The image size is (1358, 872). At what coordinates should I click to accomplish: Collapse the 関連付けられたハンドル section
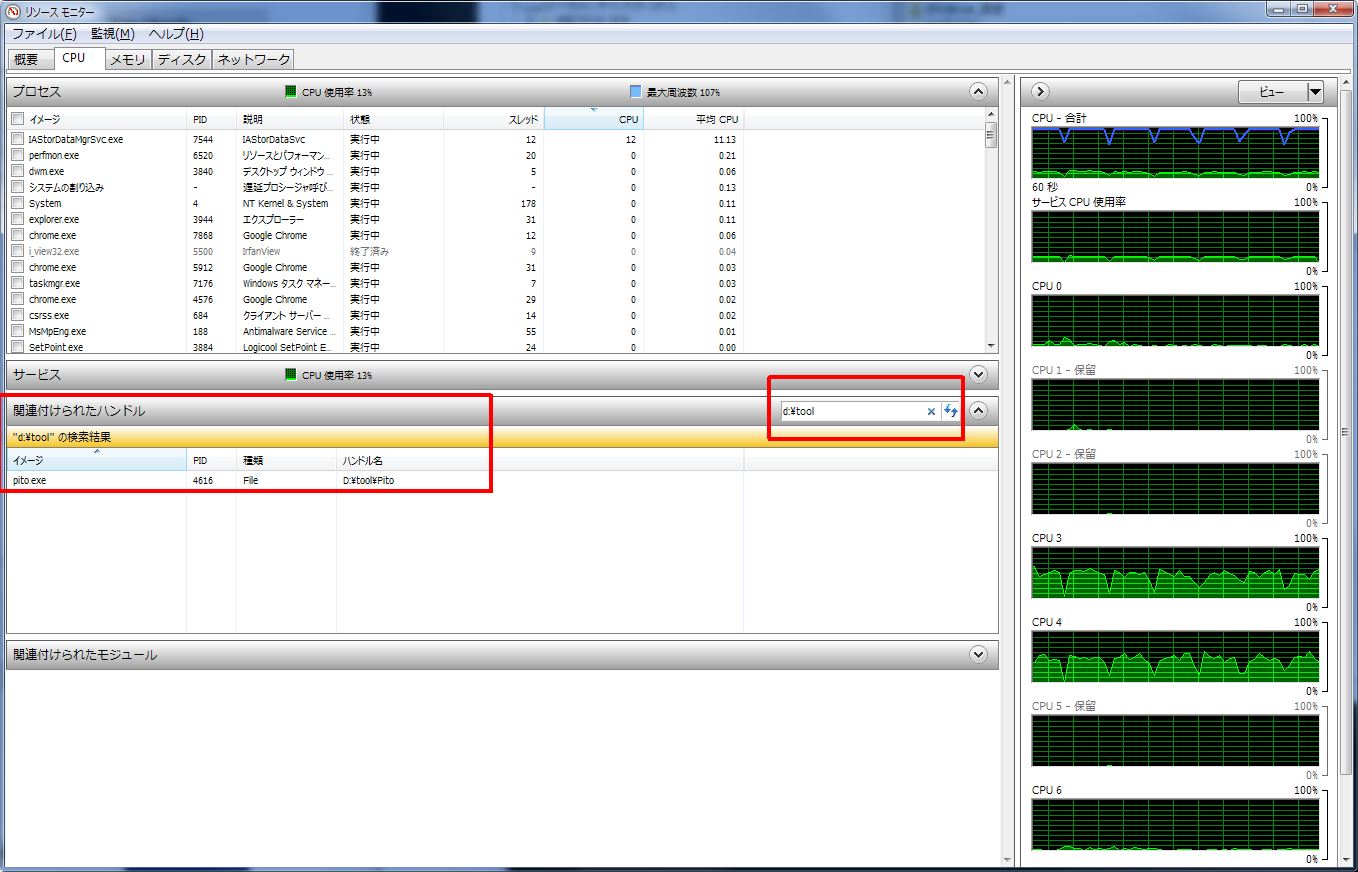coord(979,410)
